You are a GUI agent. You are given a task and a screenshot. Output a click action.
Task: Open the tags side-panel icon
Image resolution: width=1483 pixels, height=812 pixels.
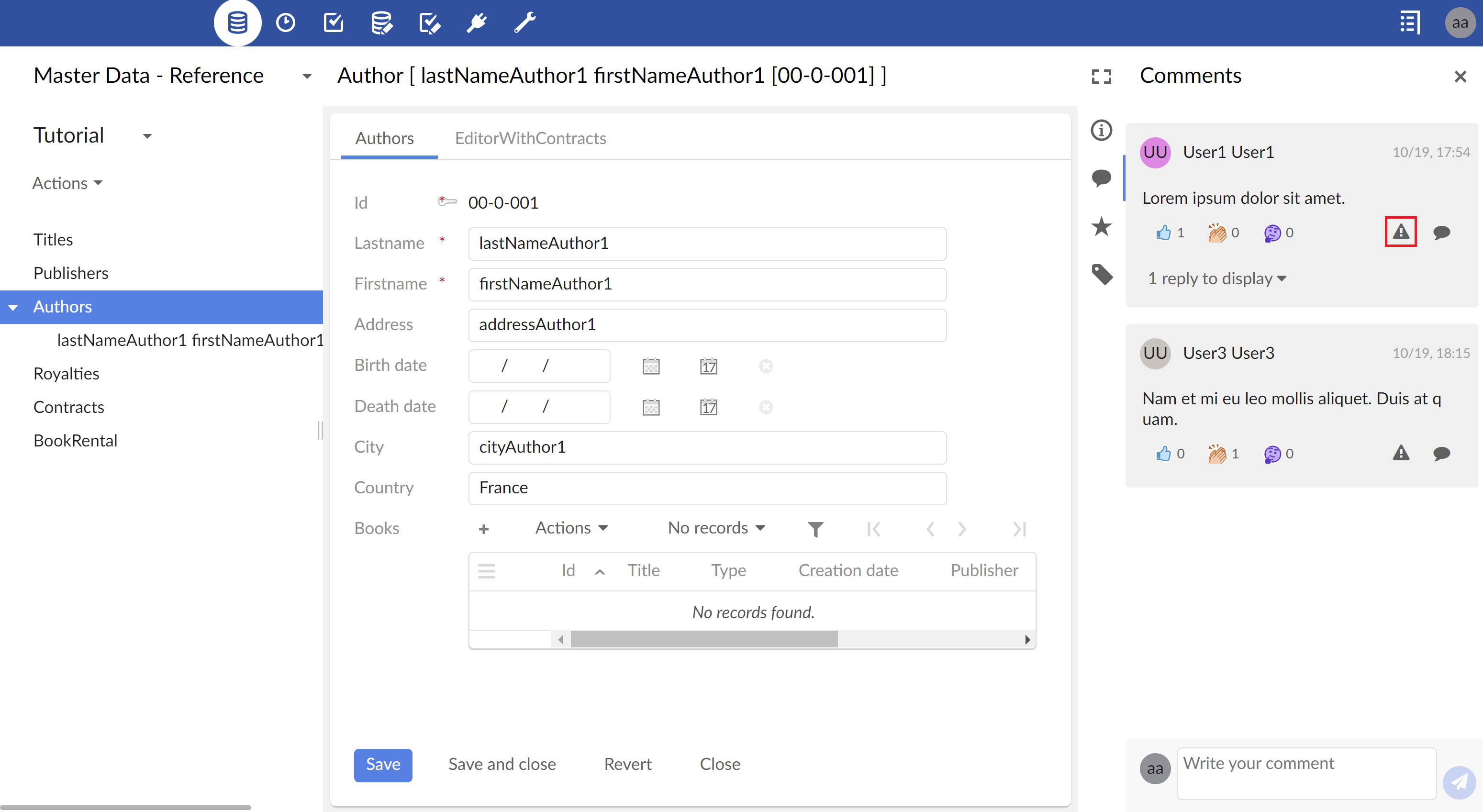[1102, 275]
